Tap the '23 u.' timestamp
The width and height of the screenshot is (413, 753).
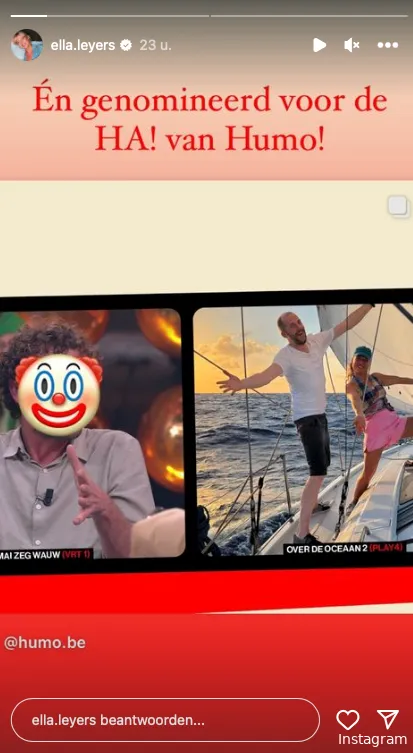pos(155,46)
